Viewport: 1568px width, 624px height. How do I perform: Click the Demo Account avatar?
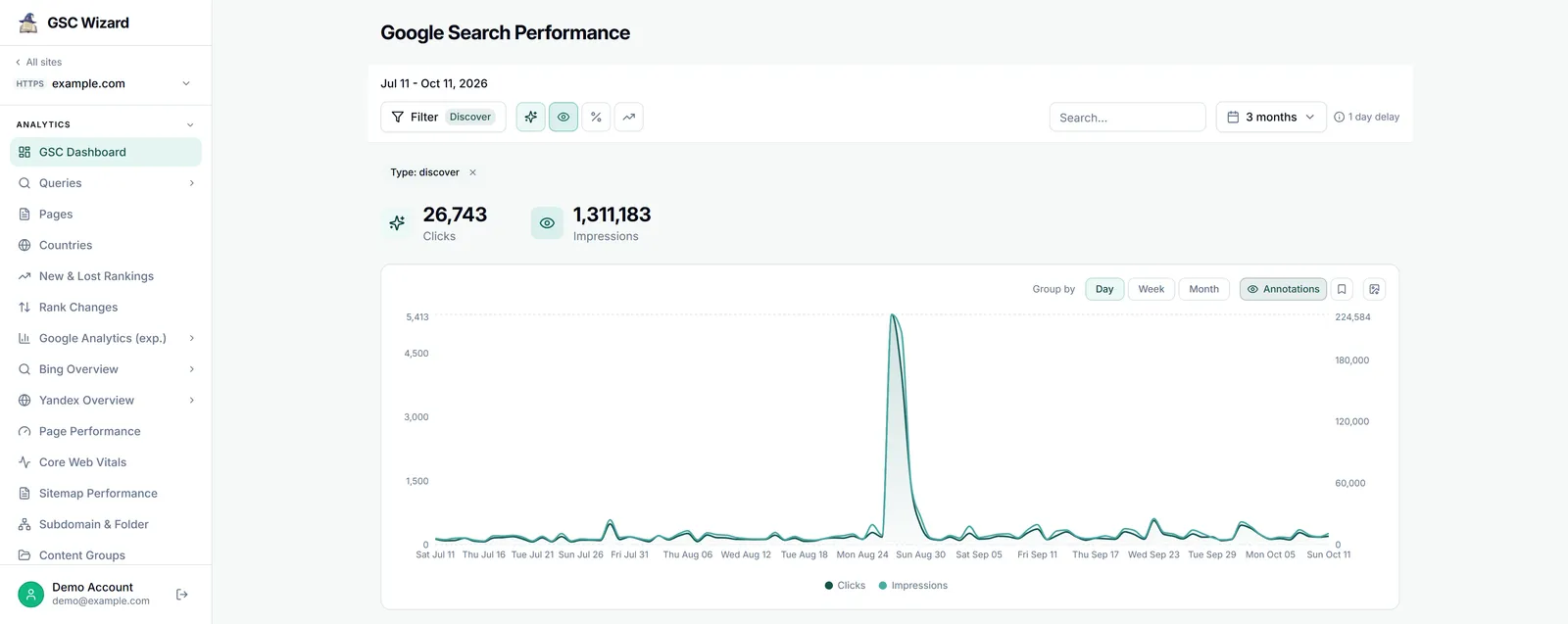point(31,595)
